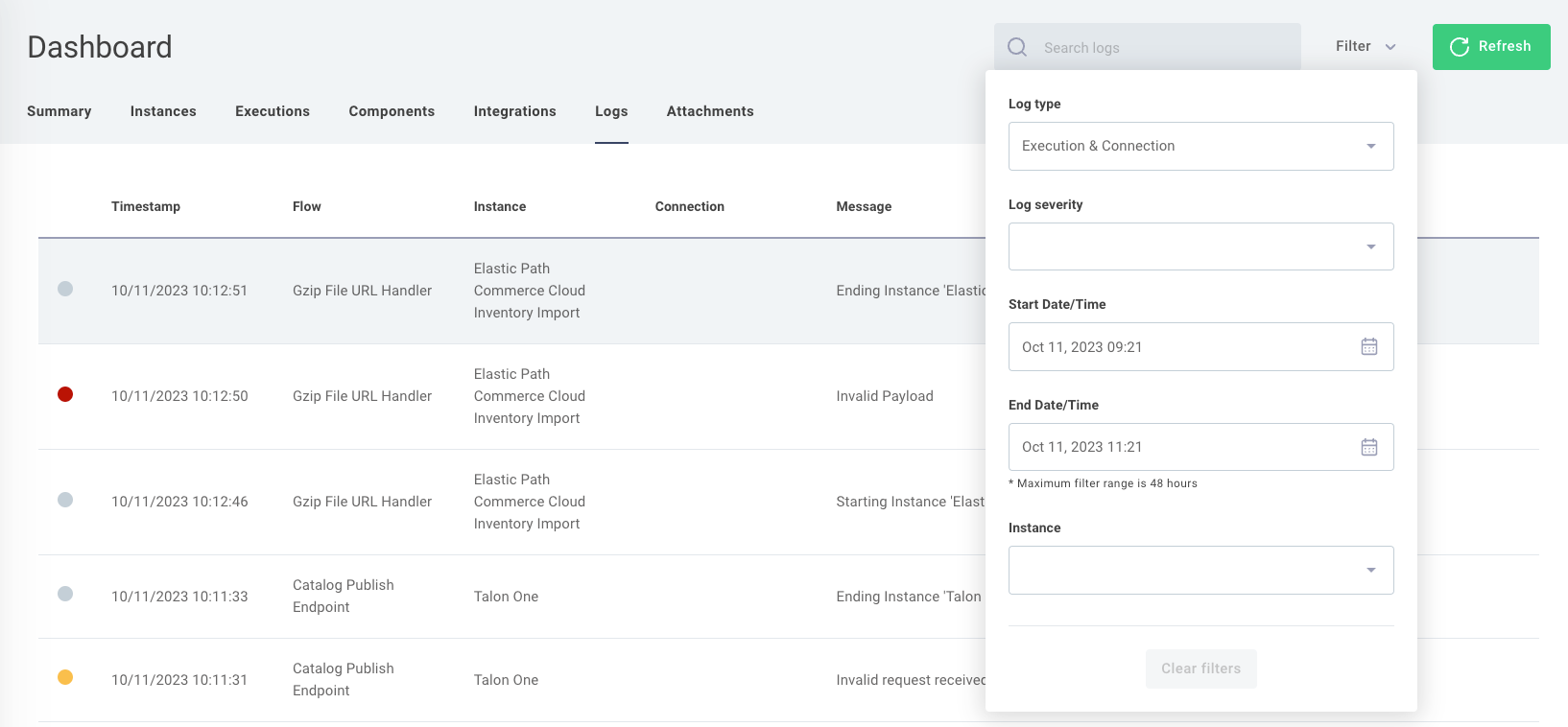Screen dimensions: 1568x727
Task: Open the Instance filter dropdown
Action: coord(1200,570)
